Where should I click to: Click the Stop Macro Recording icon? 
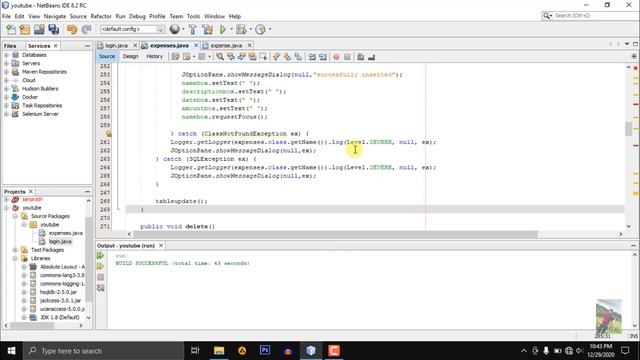point(347,57)
